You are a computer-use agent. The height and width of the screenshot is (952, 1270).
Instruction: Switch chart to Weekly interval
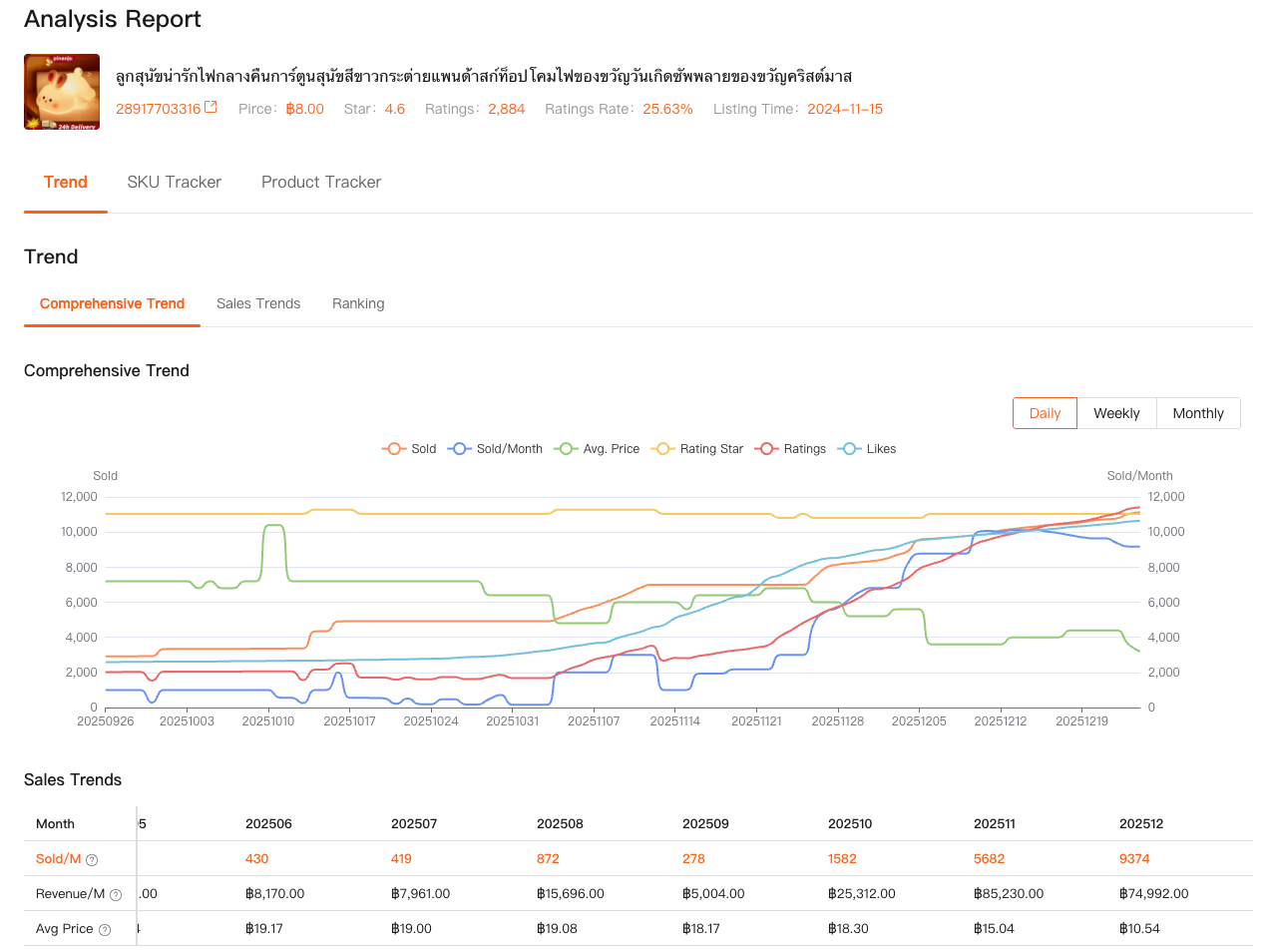tap(1116, 413)
